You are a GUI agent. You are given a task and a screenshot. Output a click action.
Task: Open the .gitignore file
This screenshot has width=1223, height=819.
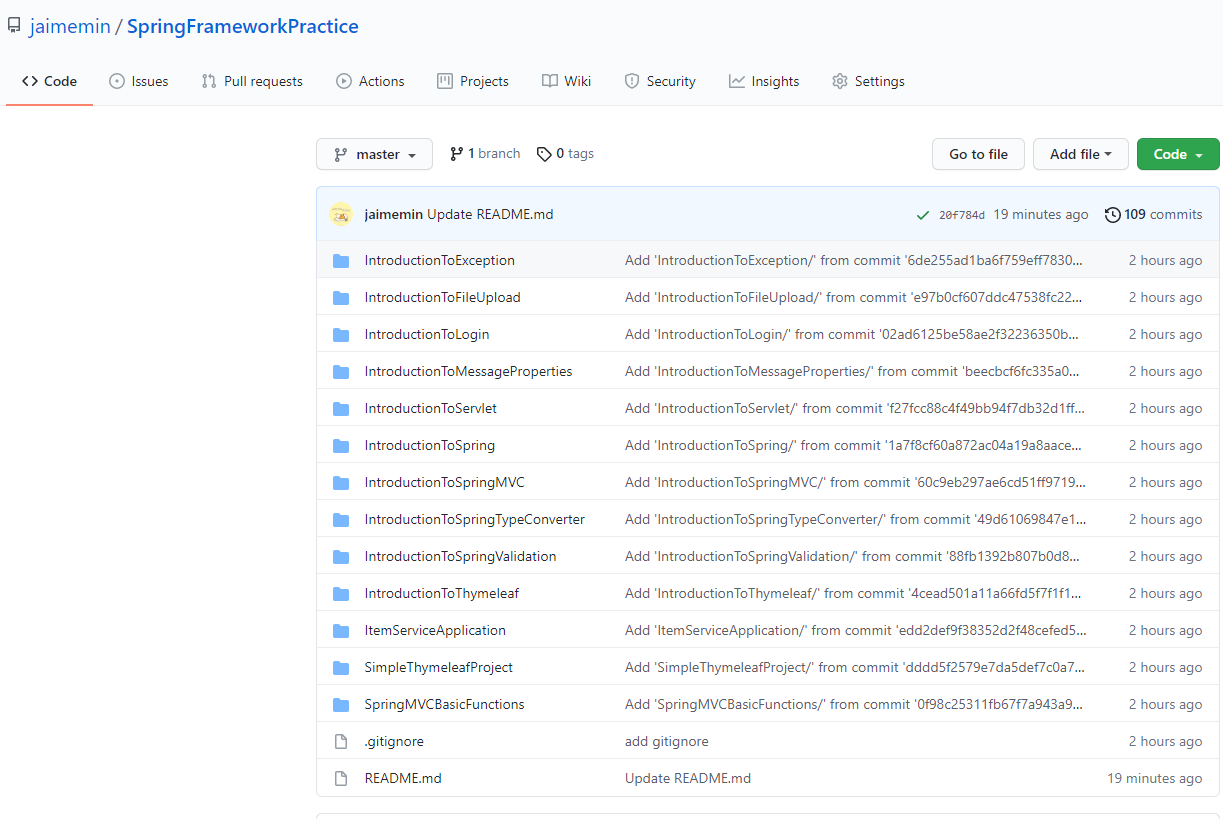[394, 742]
